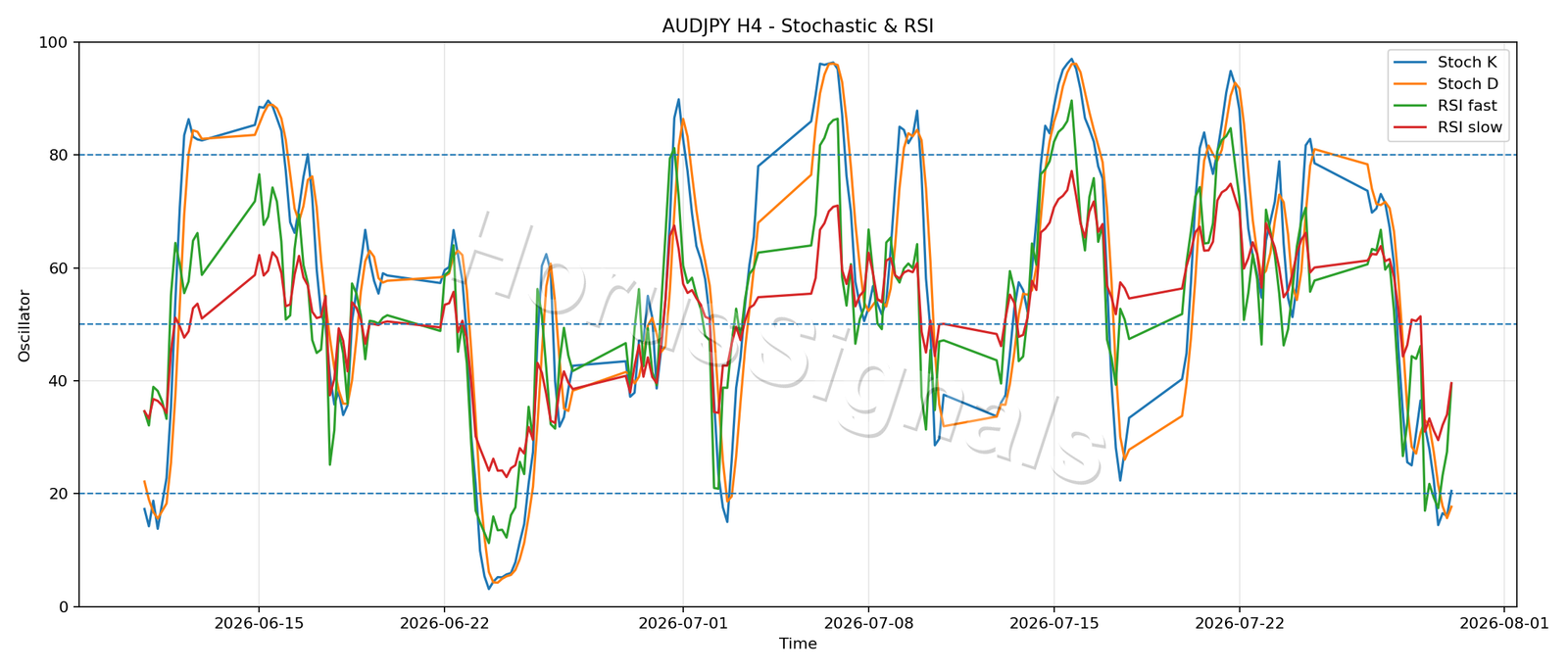Click the orange Stoch D legend line sample
Image resolution: width=1568 pixels, height=672 pixels.
1410,84
